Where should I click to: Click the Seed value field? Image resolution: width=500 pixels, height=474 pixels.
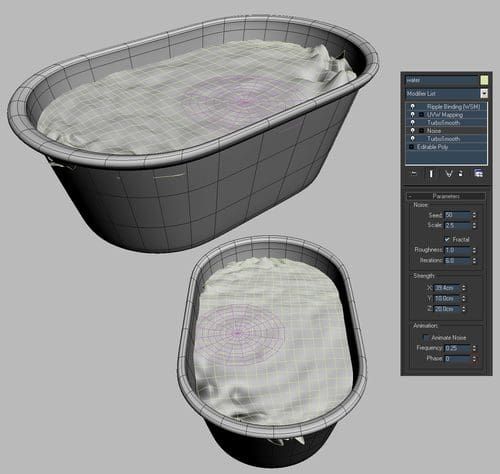click(457, 215)
